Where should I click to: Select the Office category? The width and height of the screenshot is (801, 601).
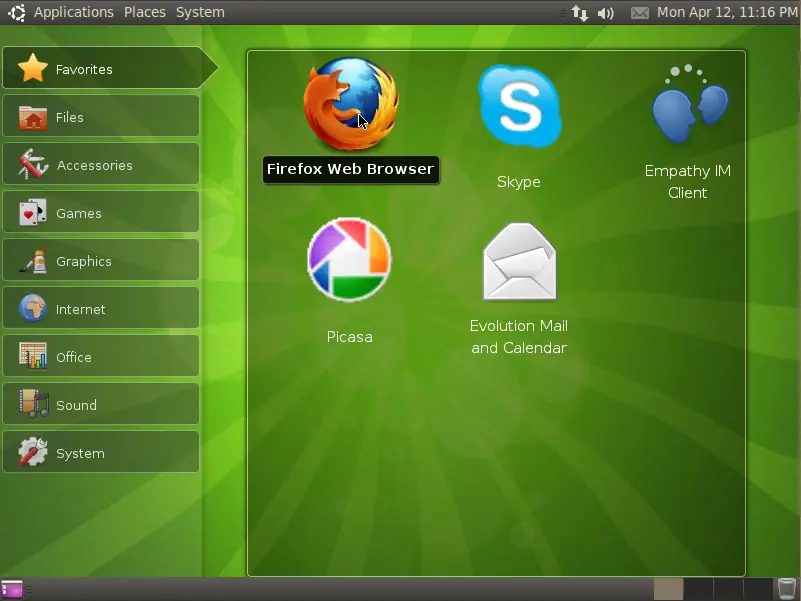(101, 356)
